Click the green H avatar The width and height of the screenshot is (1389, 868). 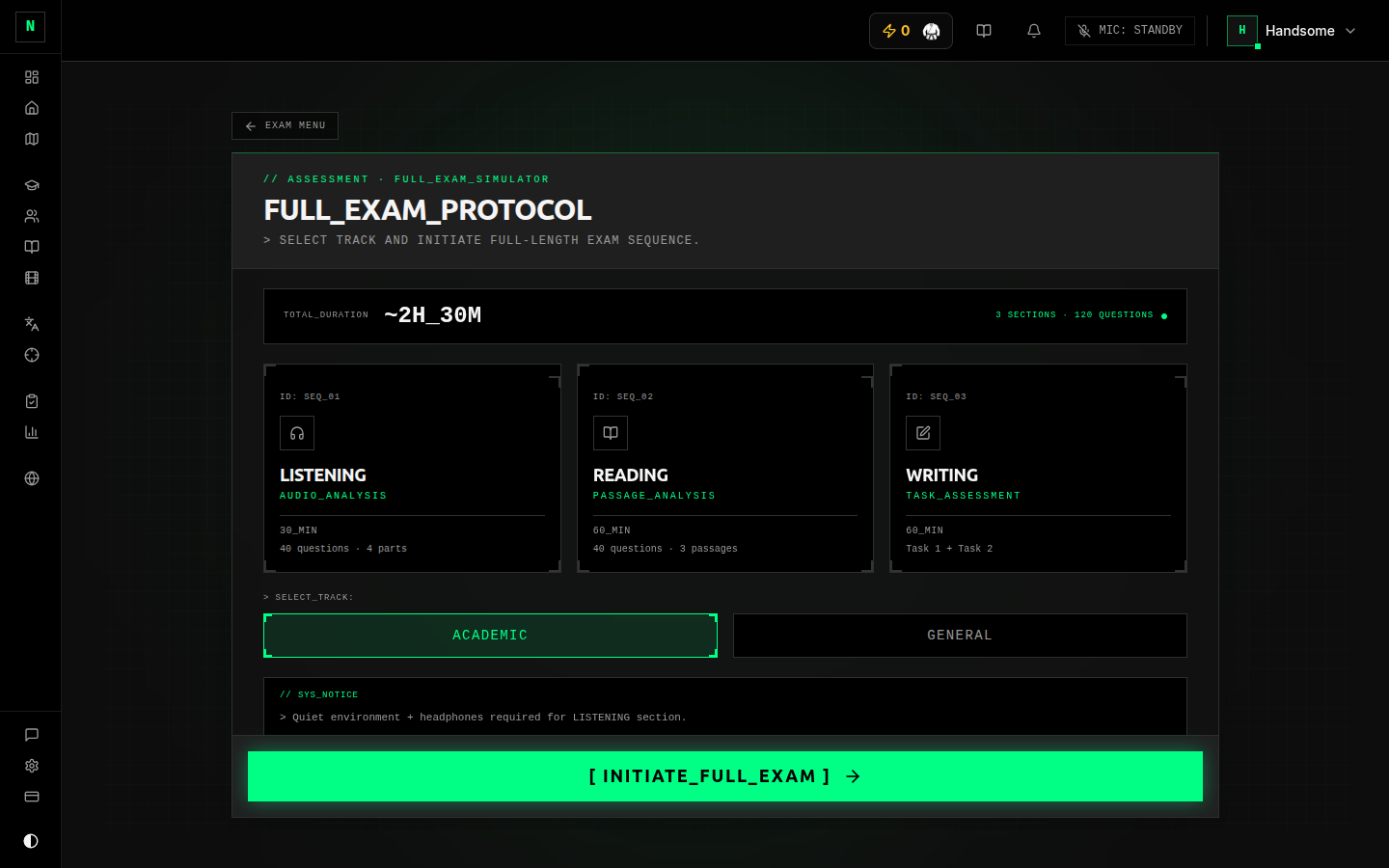pyautogui.click(x=1242, y=31)
